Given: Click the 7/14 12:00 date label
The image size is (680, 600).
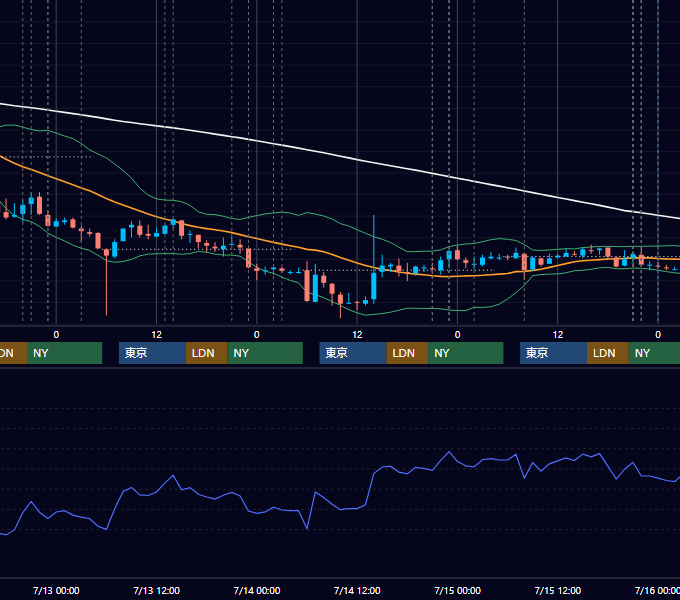Looking at the screenshot, I should 357,590.
